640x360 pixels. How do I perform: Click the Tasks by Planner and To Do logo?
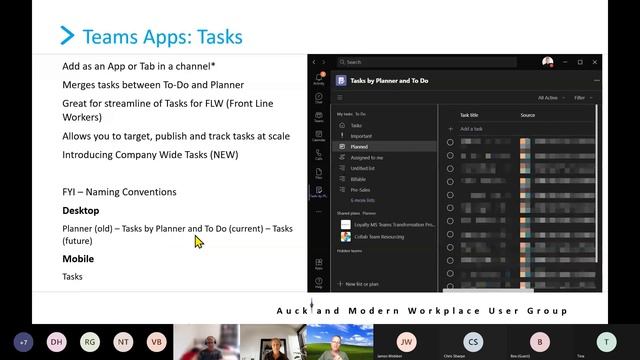[x=341, y=80]
